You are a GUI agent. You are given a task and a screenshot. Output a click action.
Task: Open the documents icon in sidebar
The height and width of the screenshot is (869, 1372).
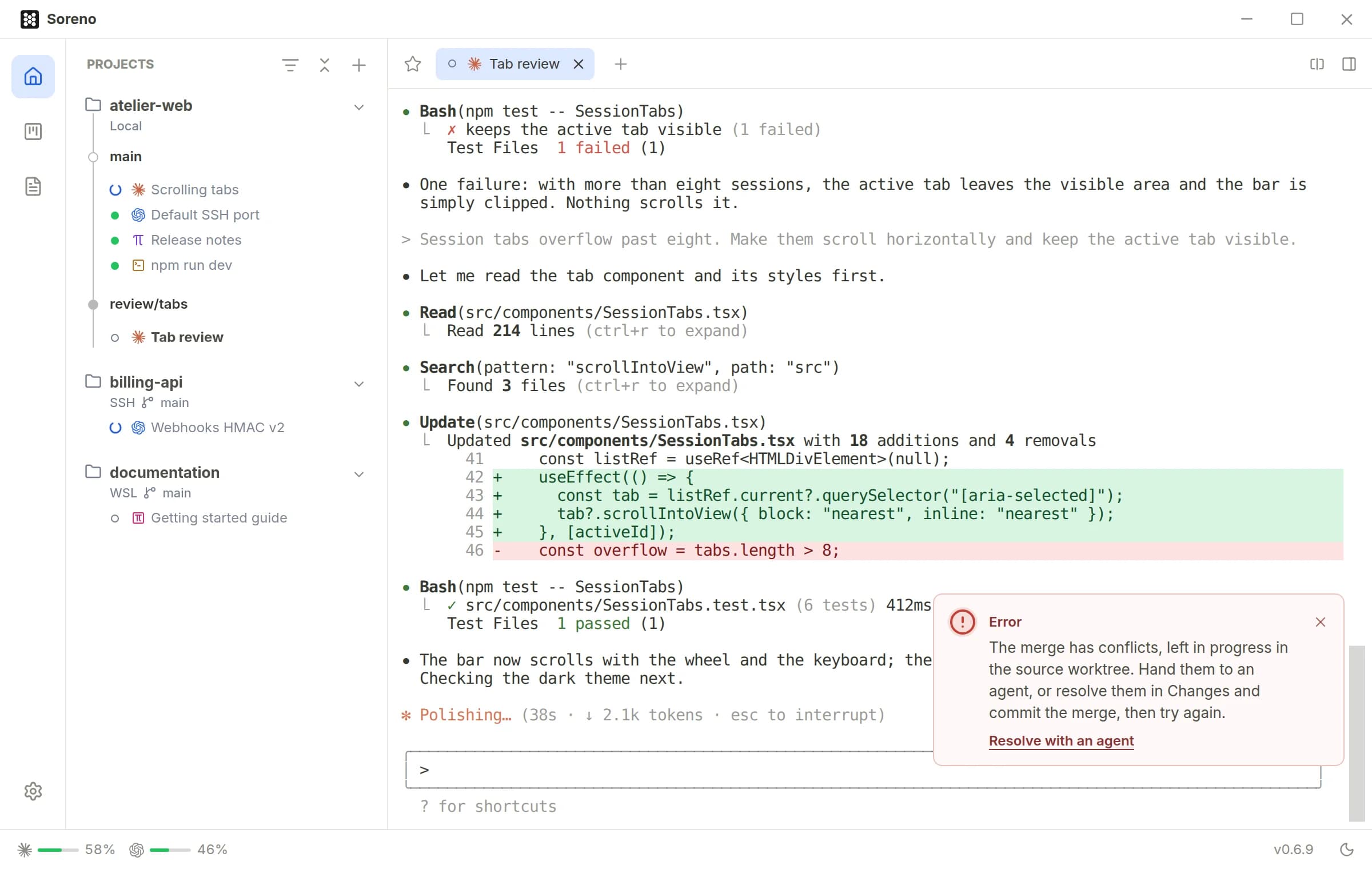[33, 186]
